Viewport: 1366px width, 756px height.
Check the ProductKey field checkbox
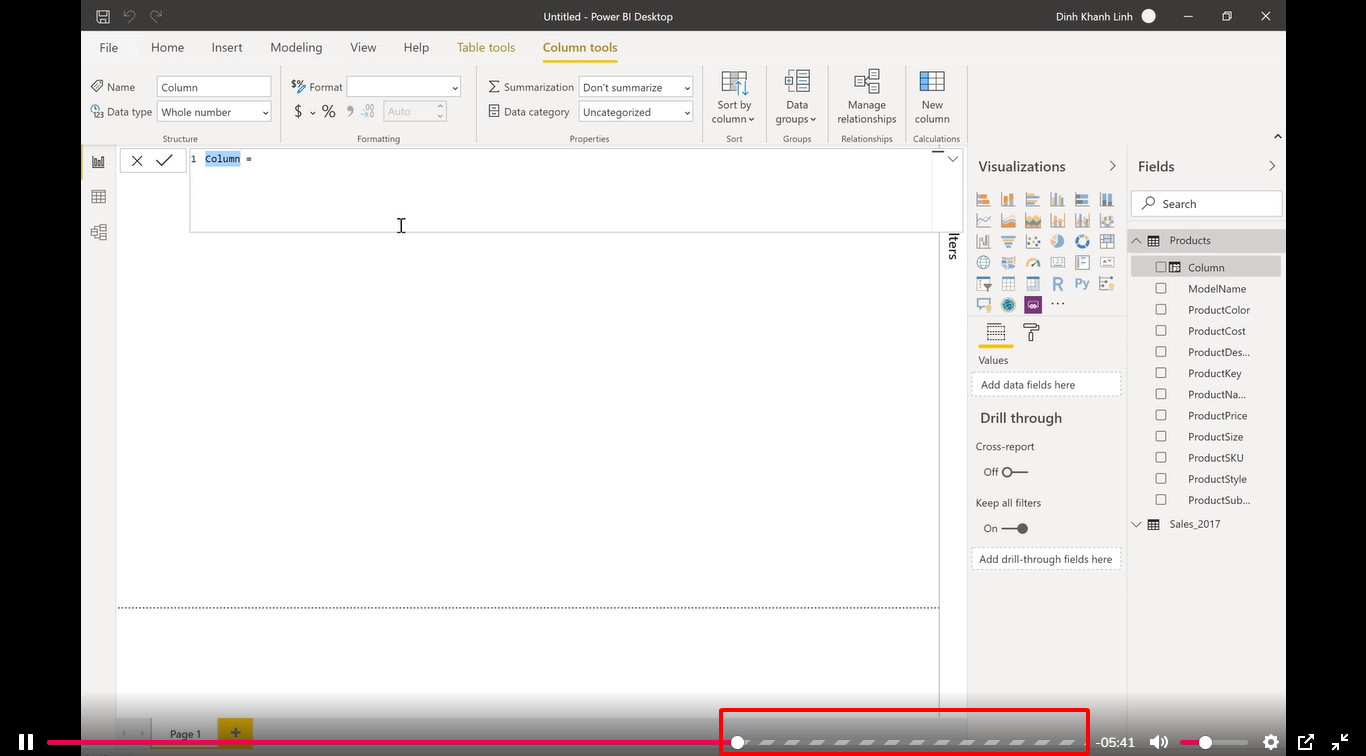[x=1161, y=373]
